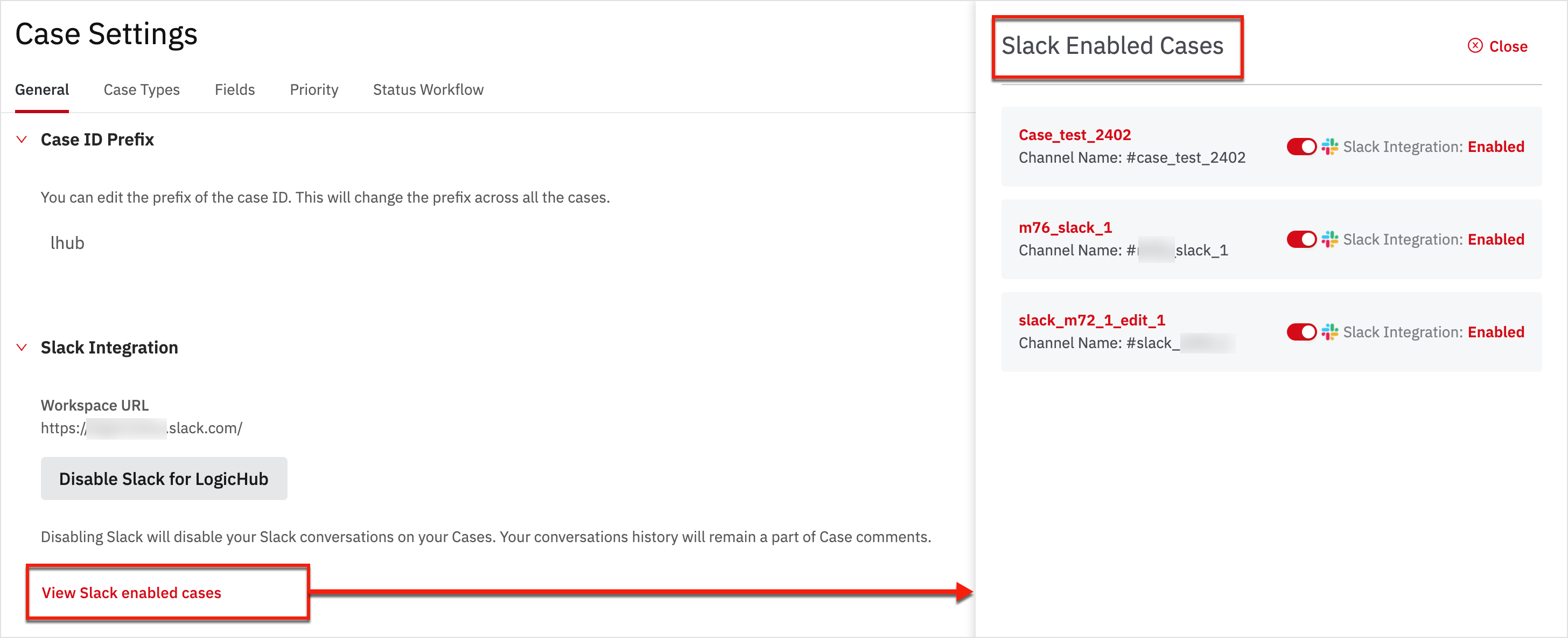Select the General tab
The height and width of the screenshot is (638, 1568).
pos(42,89)
